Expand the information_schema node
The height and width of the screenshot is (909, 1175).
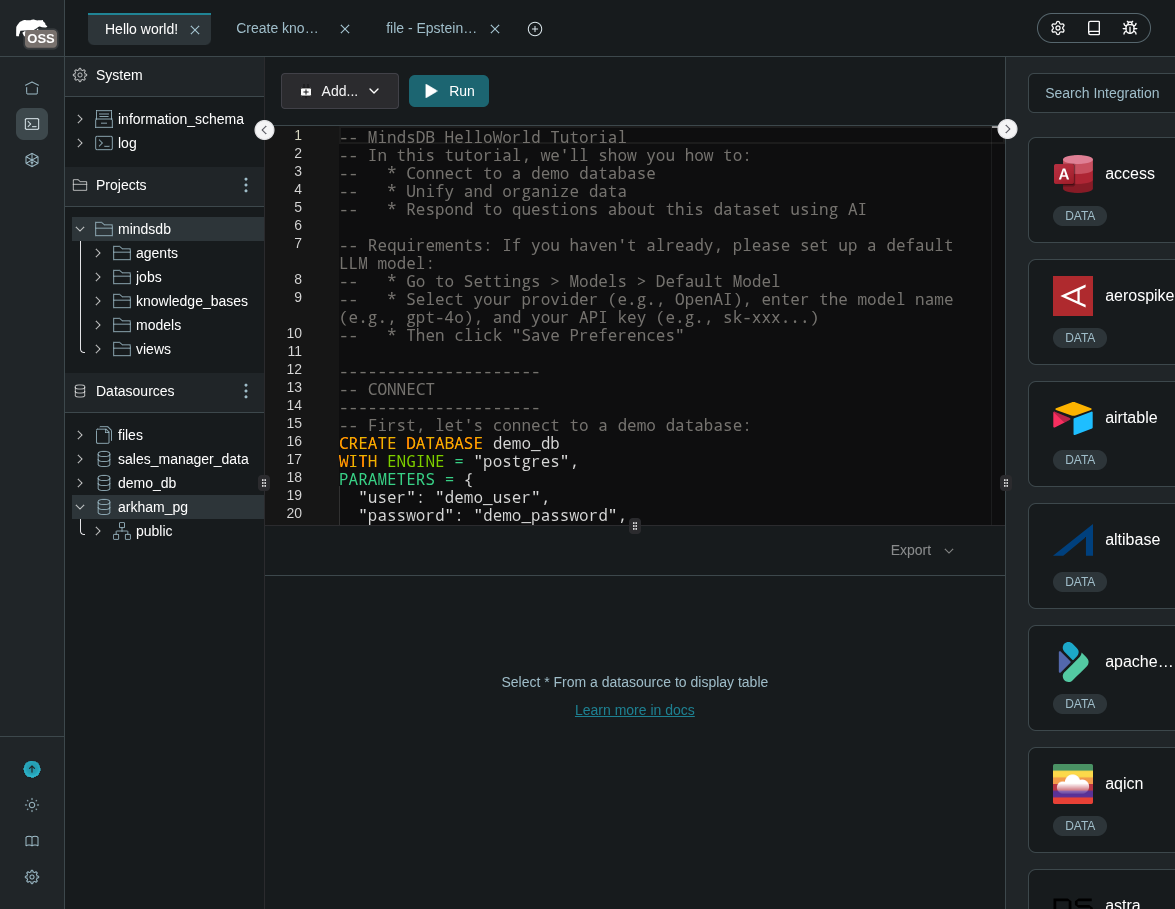(x=80, y=119)
